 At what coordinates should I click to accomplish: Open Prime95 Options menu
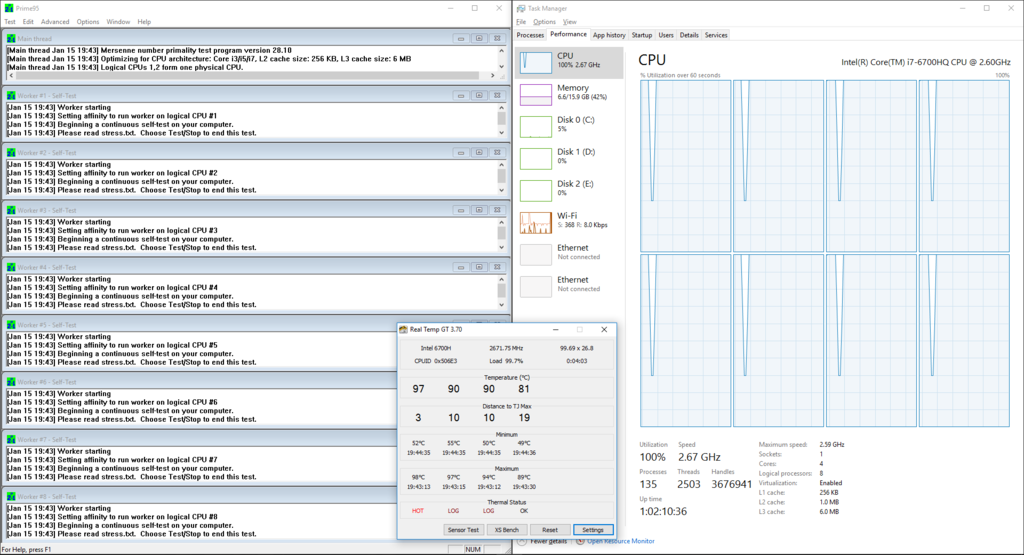click(x=88, y=22)
